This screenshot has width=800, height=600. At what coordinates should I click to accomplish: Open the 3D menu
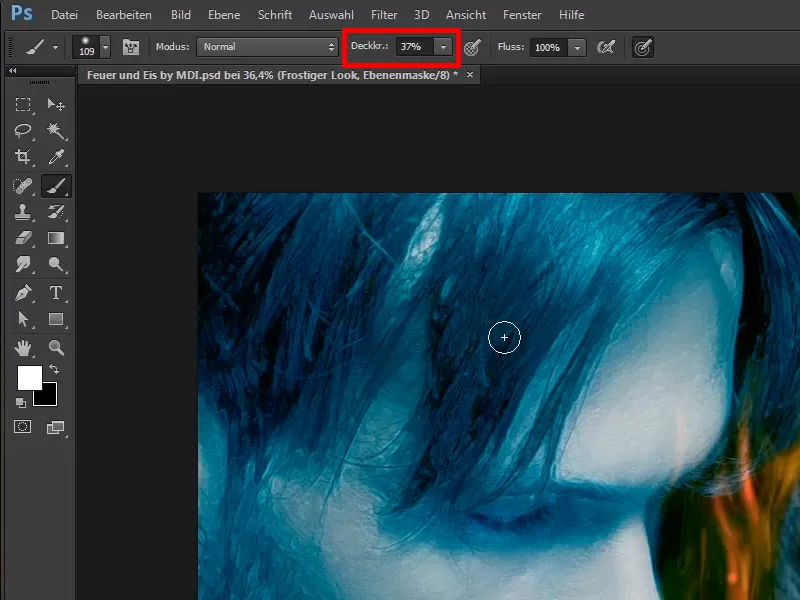pyautogui.click(x=421, y=15)
